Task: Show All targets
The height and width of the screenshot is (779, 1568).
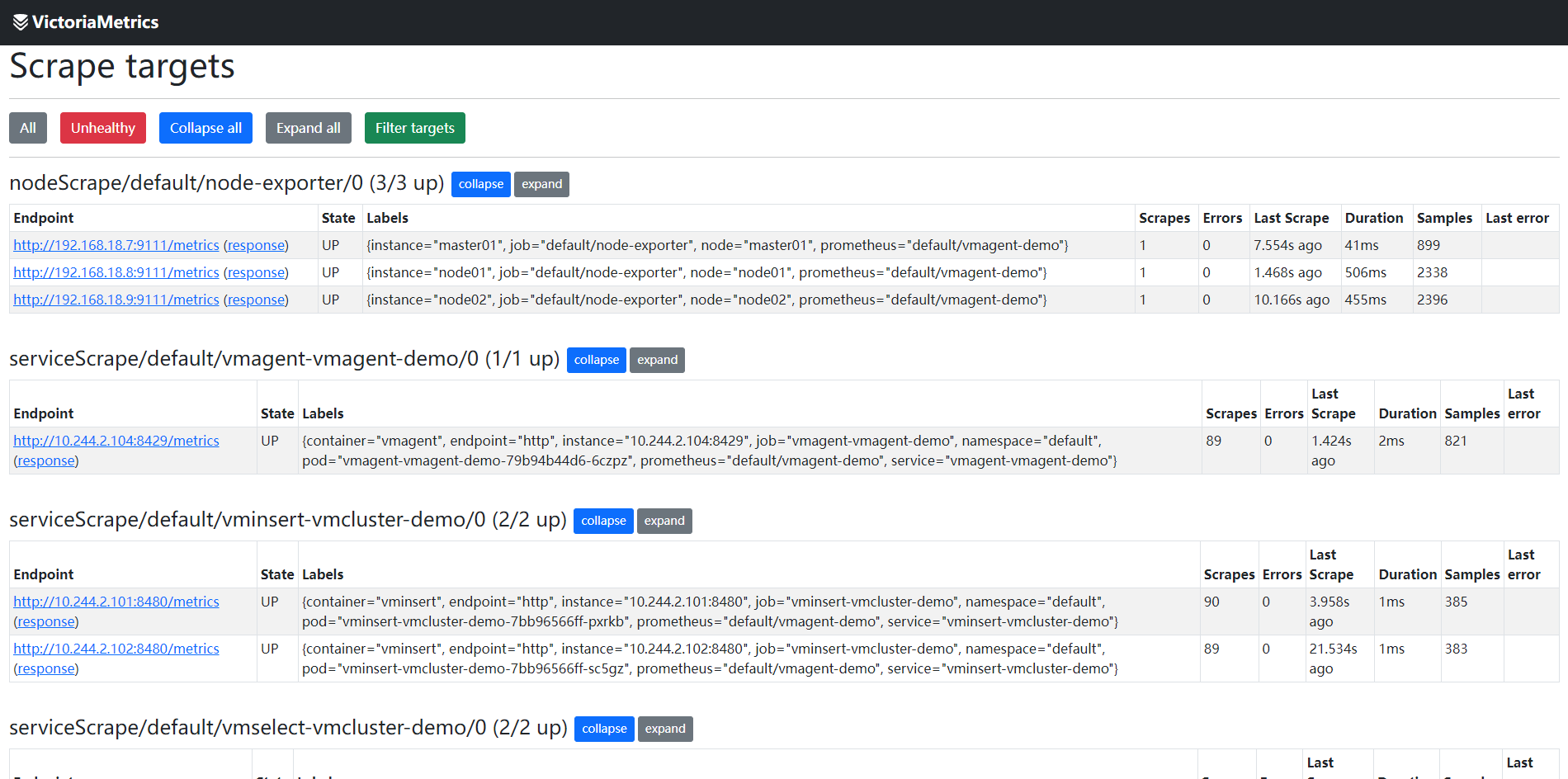Action: point(28,128)
